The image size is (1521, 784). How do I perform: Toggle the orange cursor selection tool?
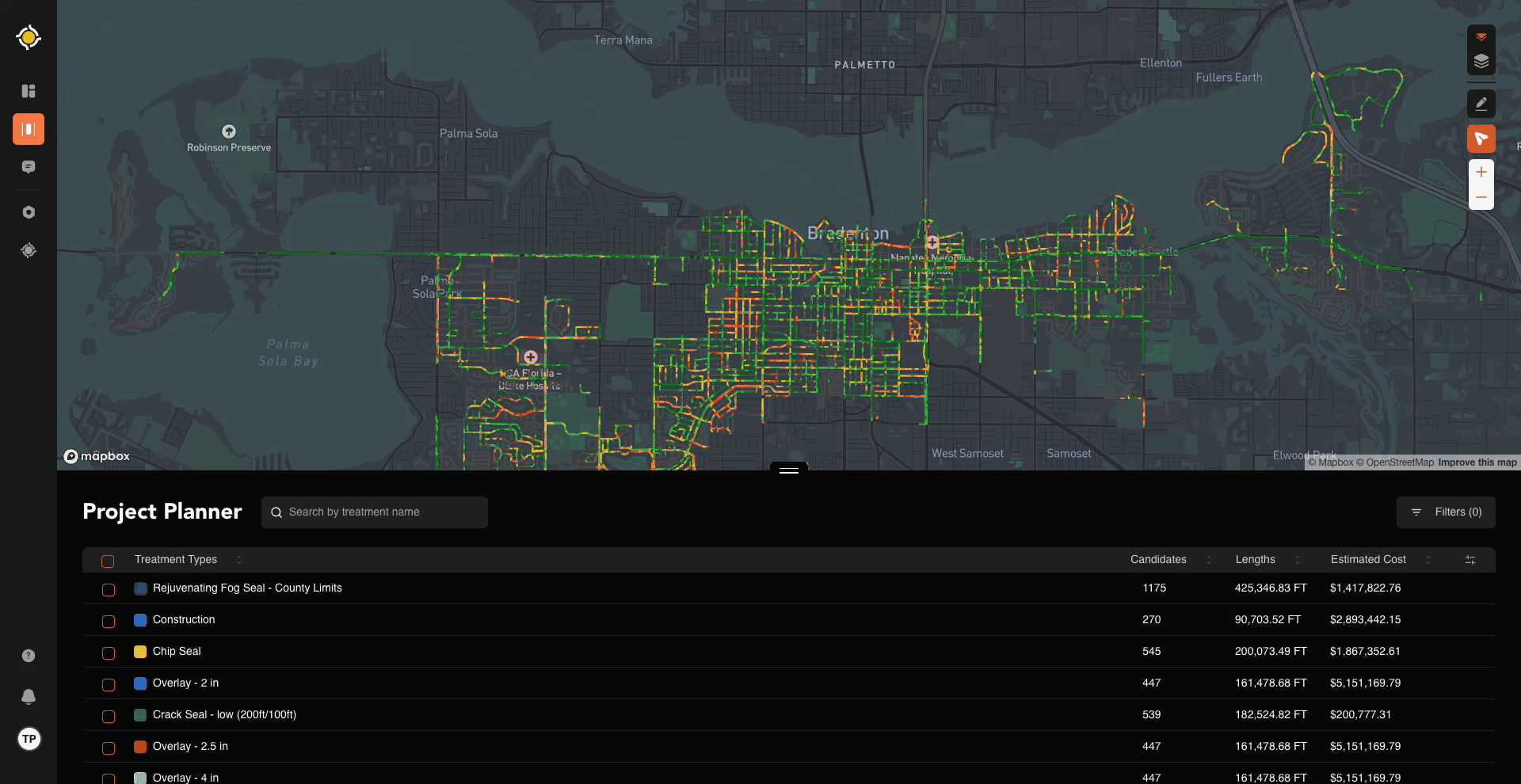(1481, 139)
